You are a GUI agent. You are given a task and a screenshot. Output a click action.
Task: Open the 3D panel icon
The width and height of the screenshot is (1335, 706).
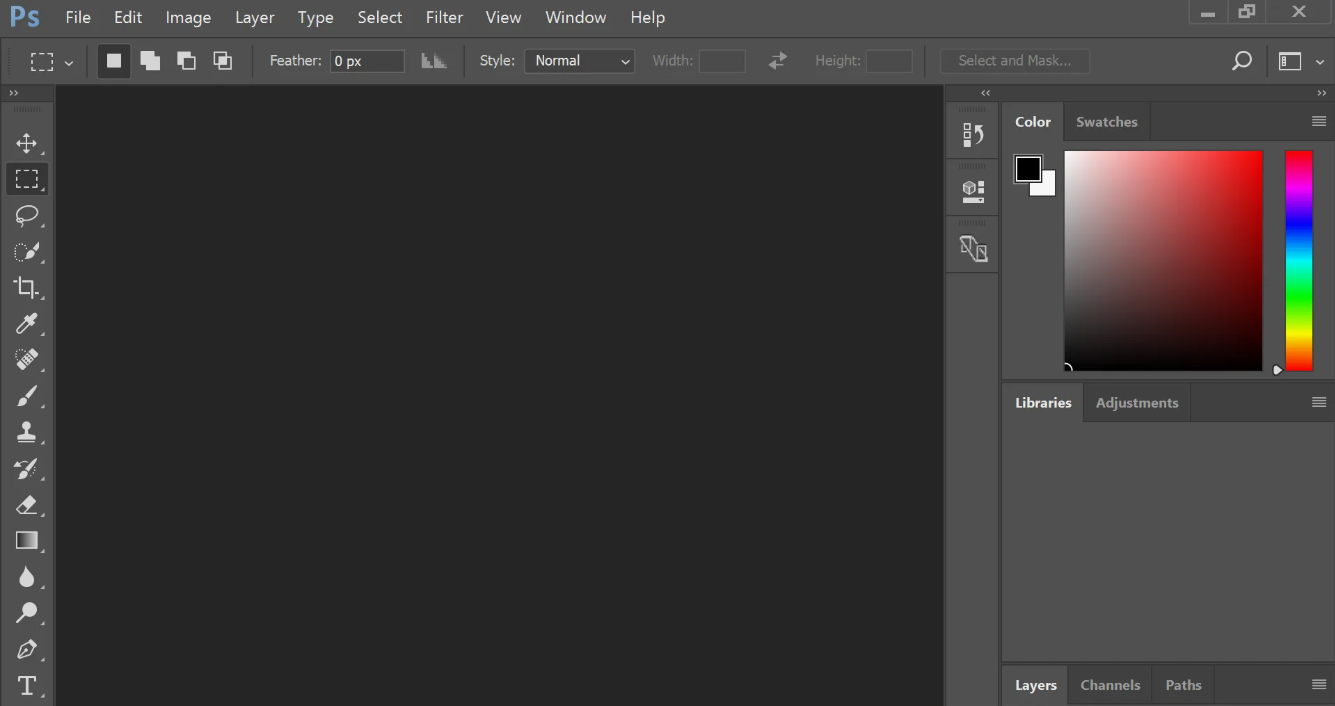coord(973,191)
